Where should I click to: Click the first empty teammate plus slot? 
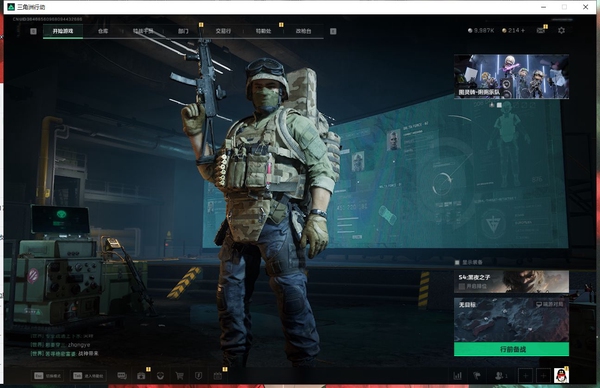point(525,376)
